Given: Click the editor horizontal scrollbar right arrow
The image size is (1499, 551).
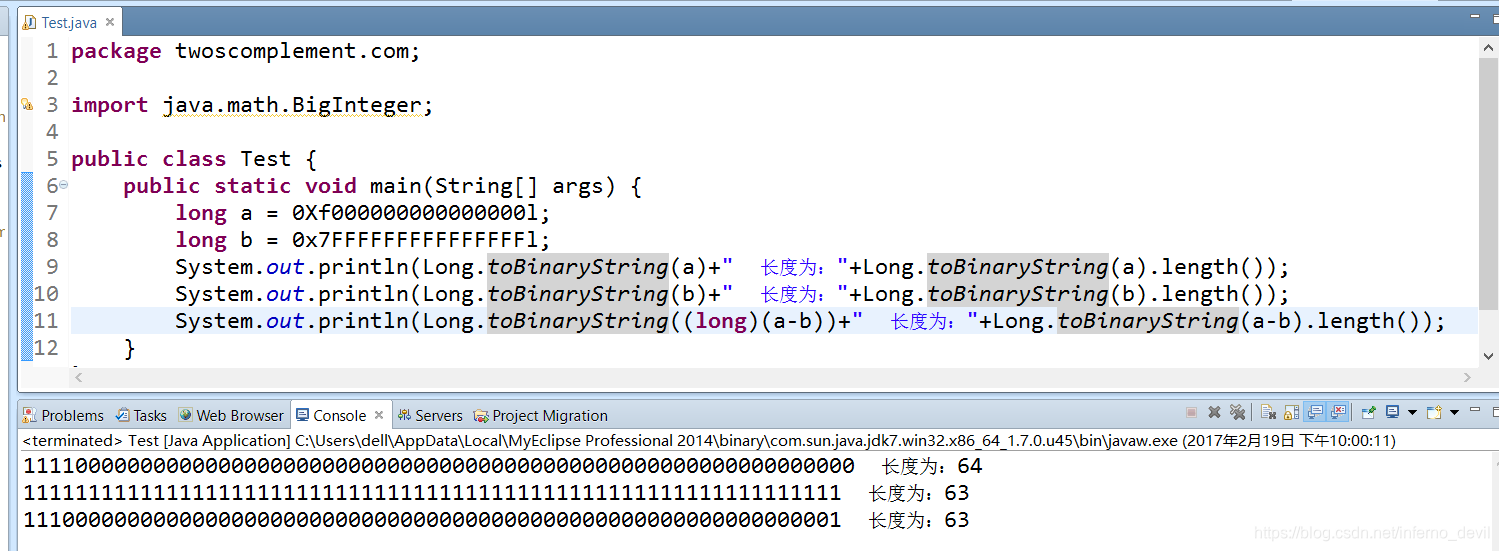Looking at the screenshot, I should click(x=1467, y=377).
